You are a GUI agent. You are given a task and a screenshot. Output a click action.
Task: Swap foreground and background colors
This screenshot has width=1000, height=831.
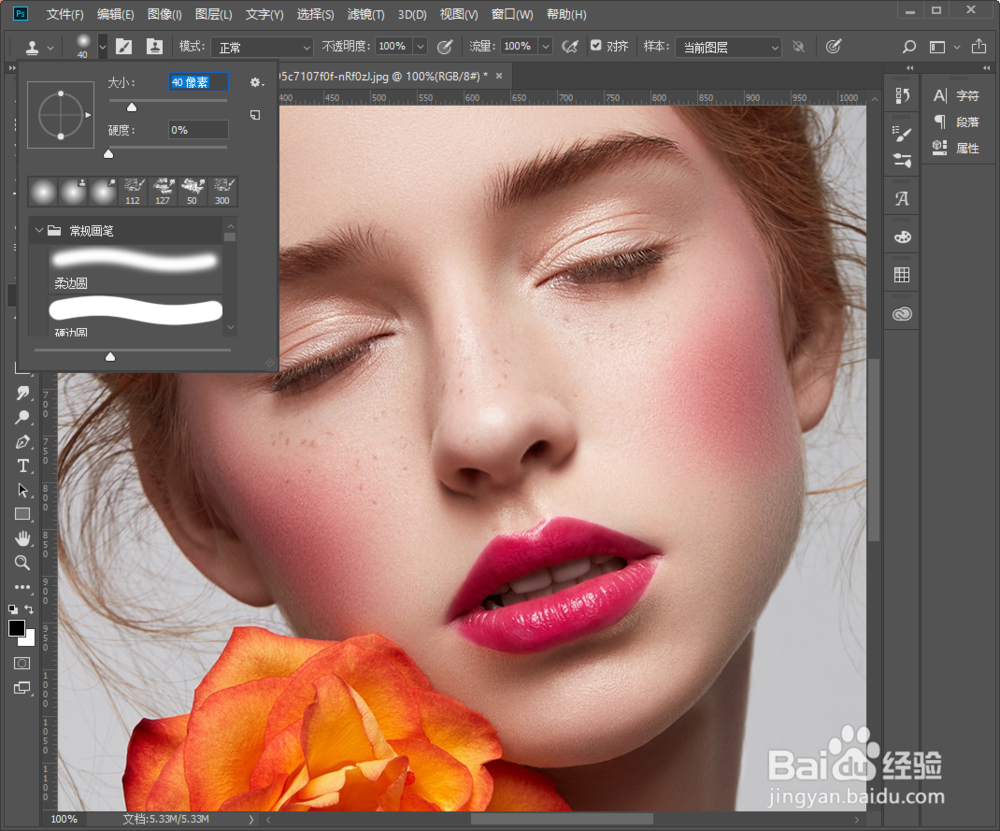pyautogui.click(x=29, y=609)
